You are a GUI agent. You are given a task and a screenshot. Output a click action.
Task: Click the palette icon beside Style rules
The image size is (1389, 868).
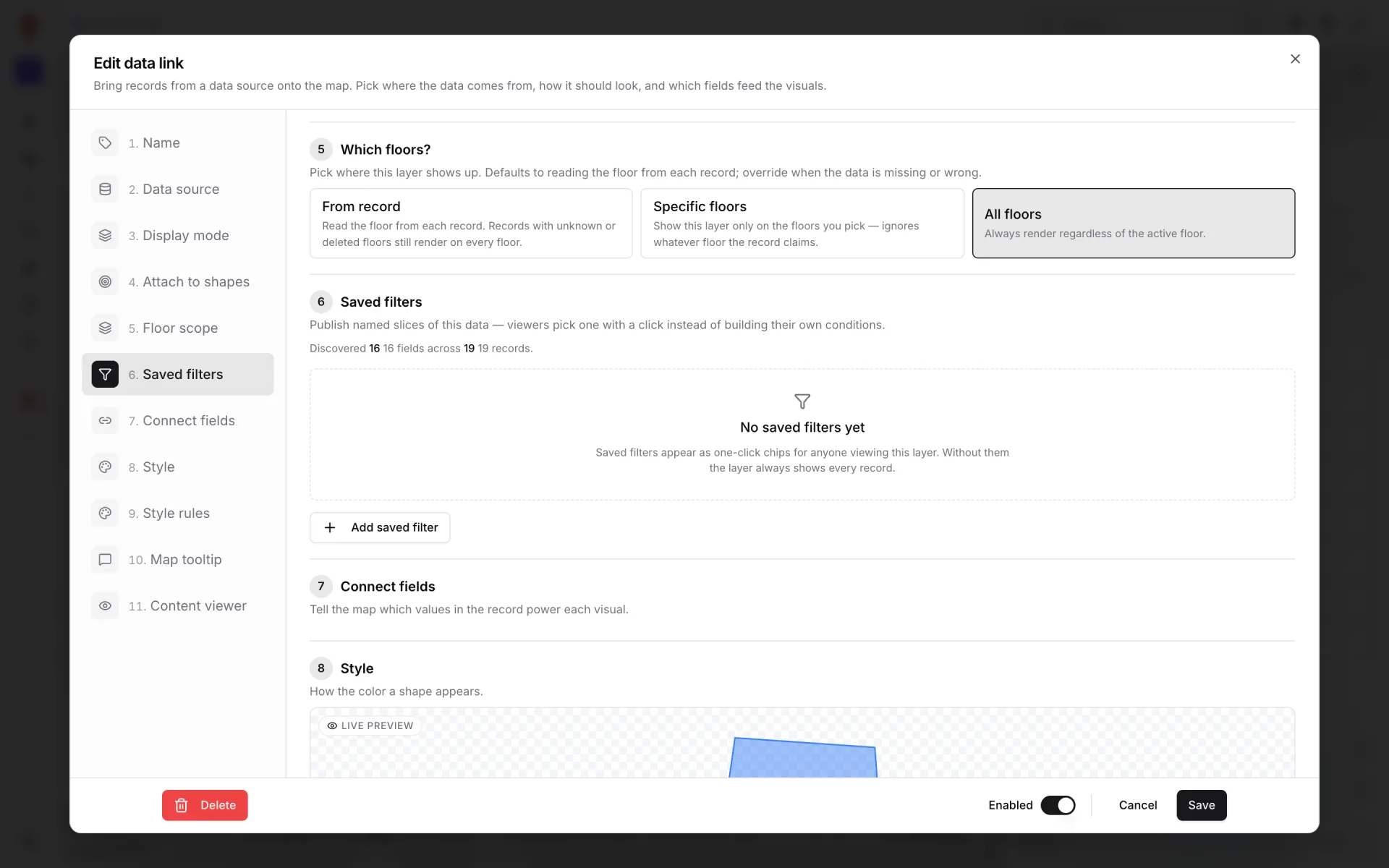pyautogui.click(x=105, y=513)
